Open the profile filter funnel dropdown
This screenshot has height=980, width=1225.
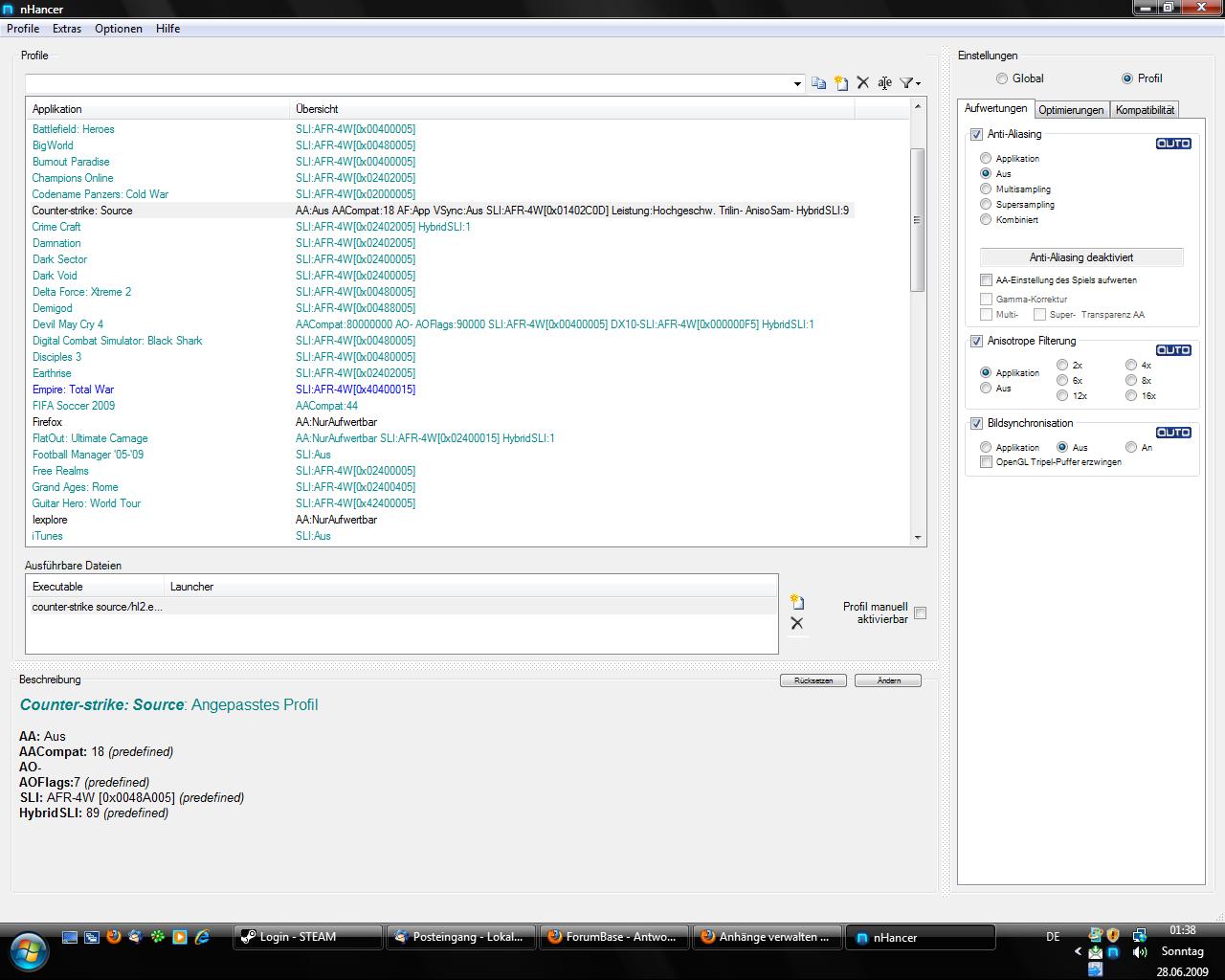coord(910,83)
